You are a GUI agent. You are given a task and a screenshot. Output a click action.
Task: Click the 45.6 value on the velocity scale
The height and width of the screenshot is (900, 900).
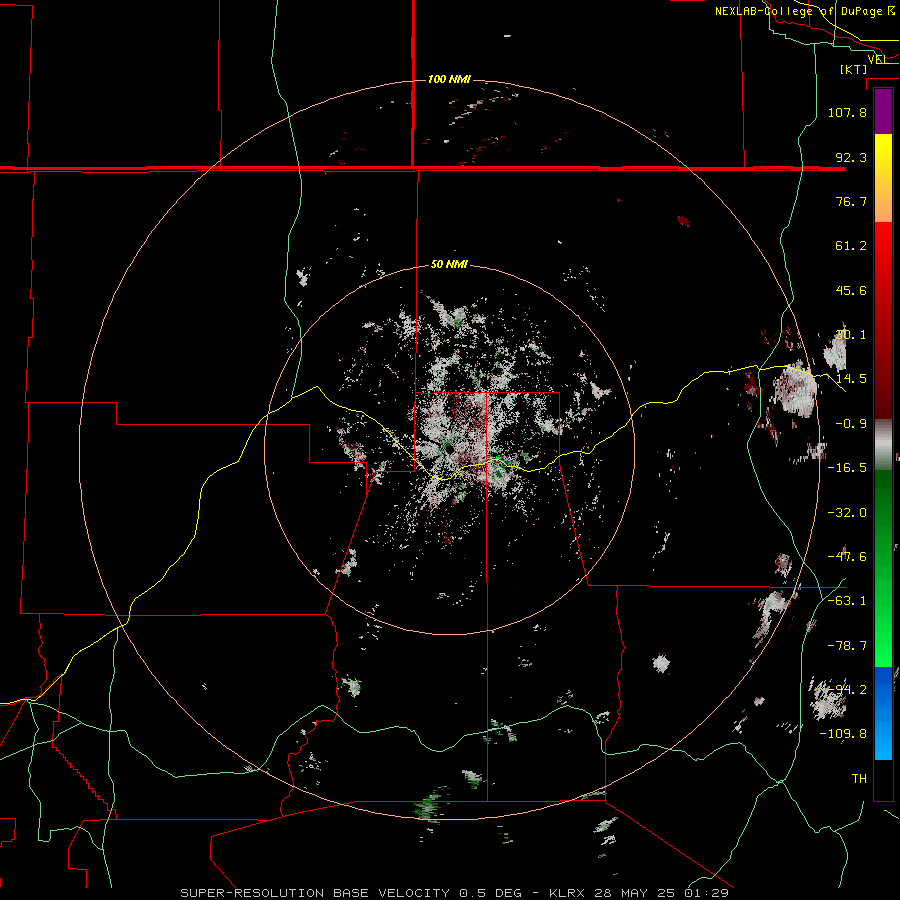[x=851, y=290]
